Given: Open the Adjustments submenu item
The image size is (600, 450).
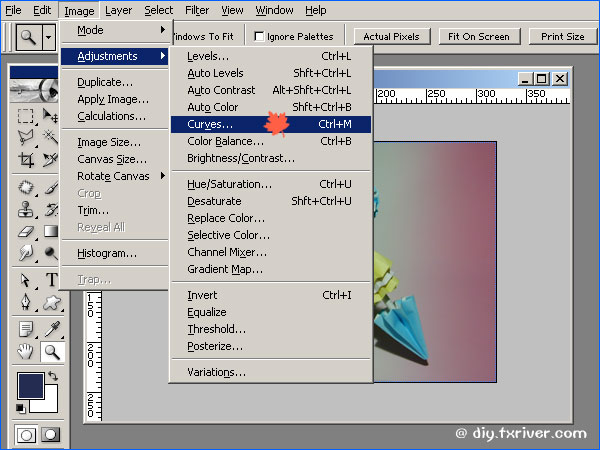Looking at the screenshot, I should pos(115,56).
